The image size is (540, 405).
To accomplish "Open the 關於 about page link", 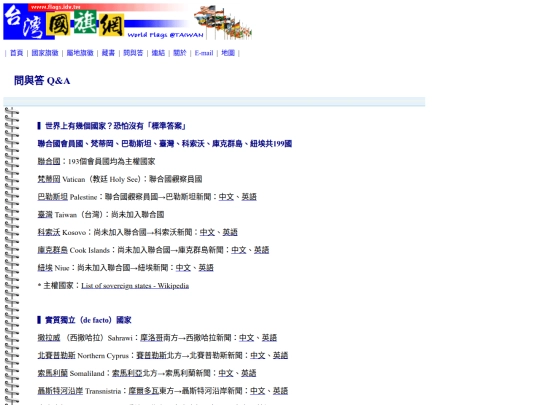I will coord(180,53).
